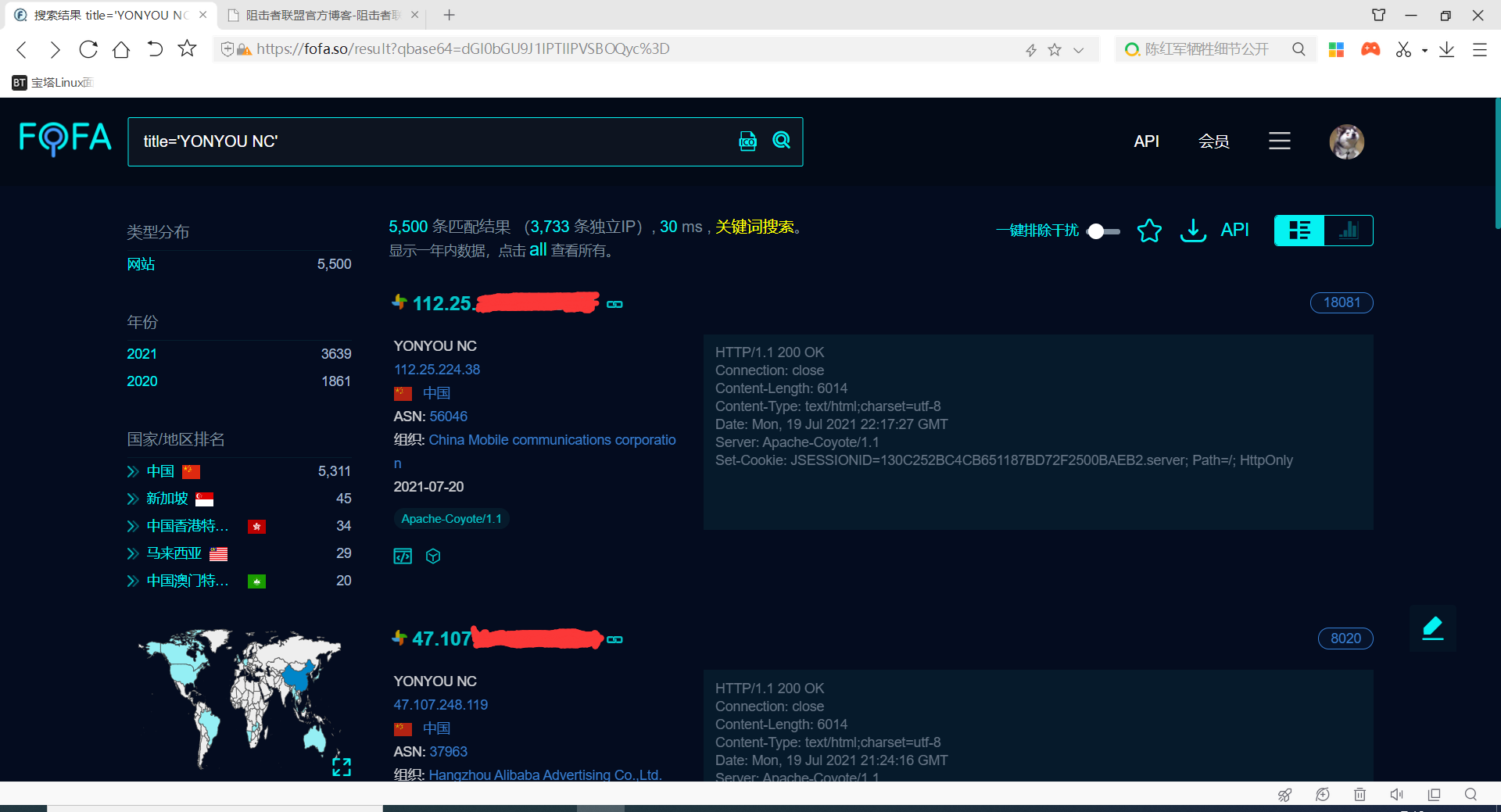The height and width of the screenshot is (812, 1501).
Task: Click ASN 56046 link
Action: click(449, 417)
